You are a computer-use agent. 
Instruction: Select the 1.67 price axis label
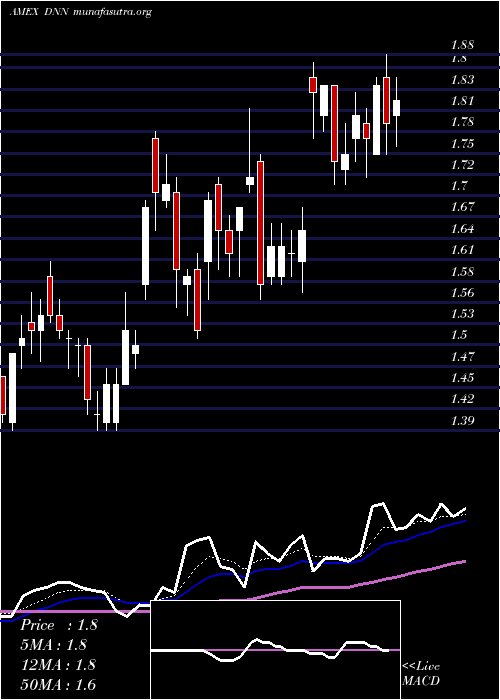(462, 207)
